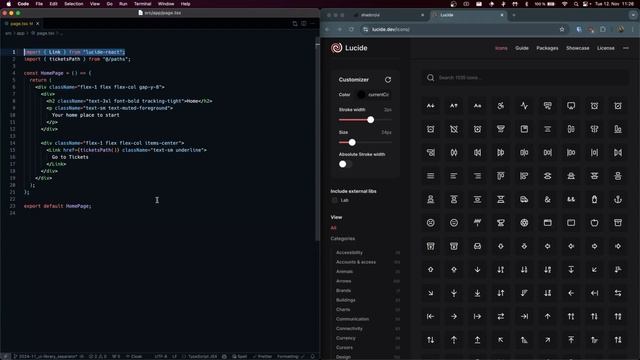Select the align-justify lines icon
This screenshot has height=360, width=640.
click(x=431, y=176)
